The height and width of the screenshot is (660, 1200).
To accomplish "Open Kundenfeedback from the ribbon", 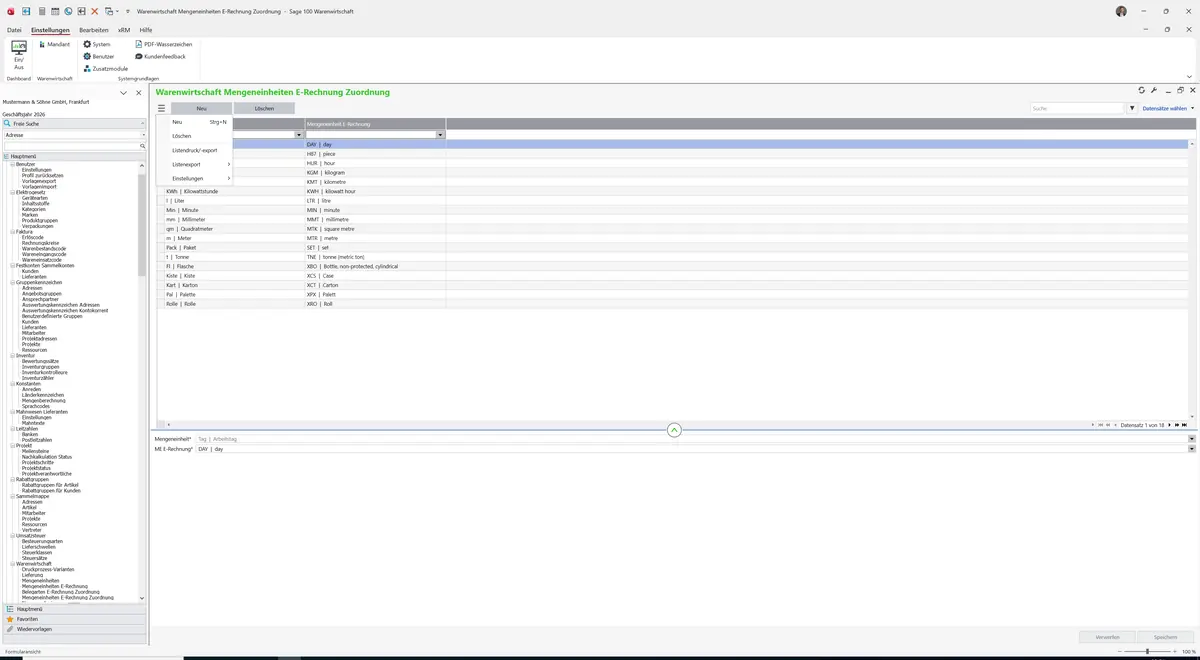I will click(x=160, y=56).
